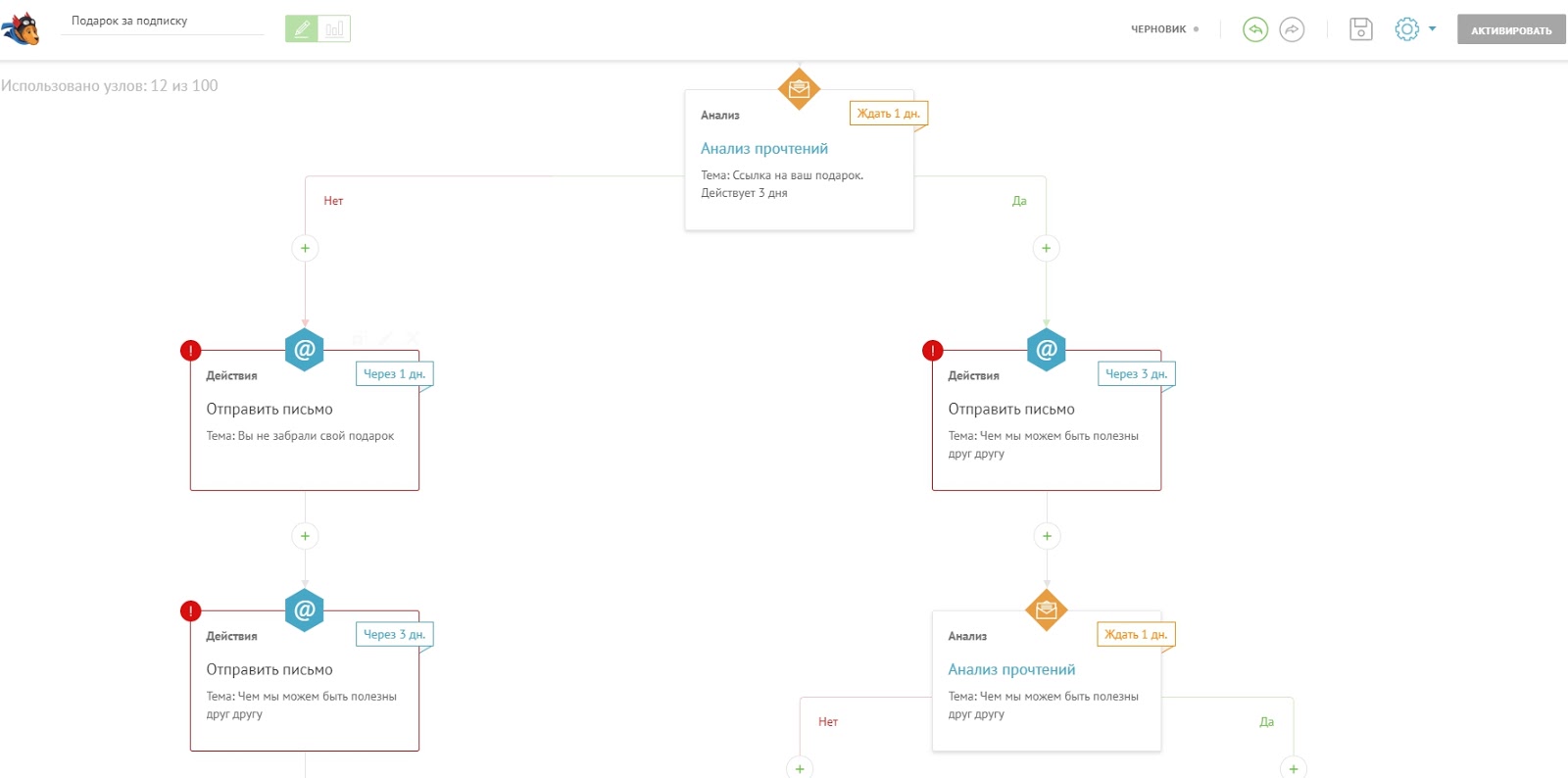The image size is (1568, 778).
Task: Redo the last undone change
Action: click(1293, 29)
